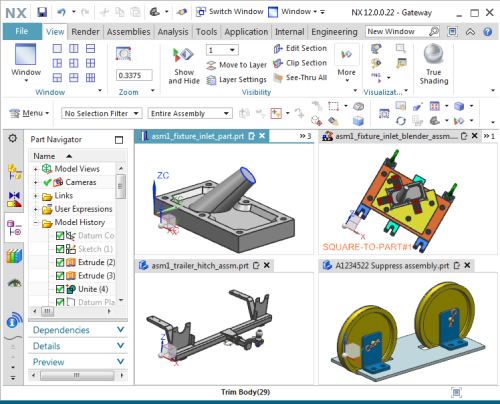Screen dimensions: 500x404
Task: Switch to the Analysis tab
Action: (x=173, y=32)
